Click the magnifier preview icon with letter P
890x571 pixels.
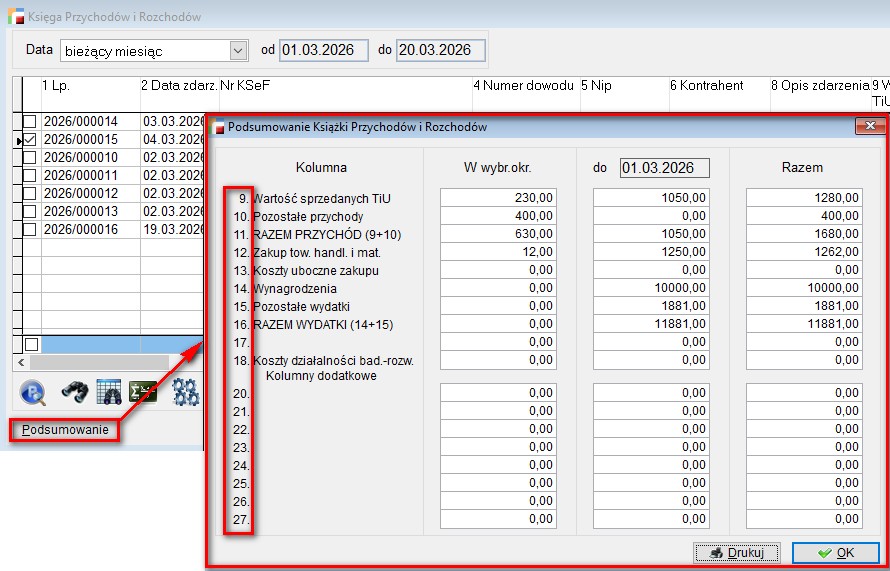(32, 392)
